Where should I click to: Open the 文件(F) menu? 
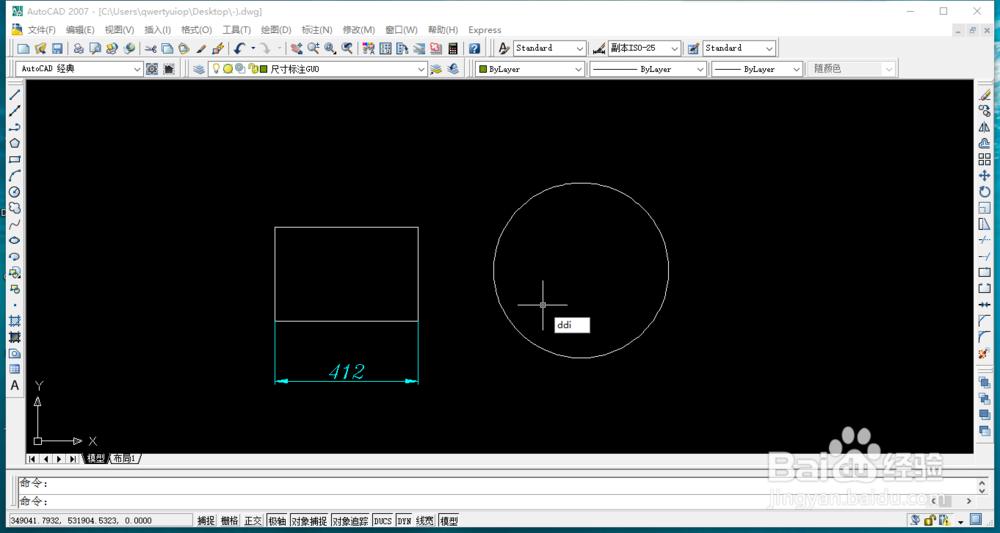coord(41,30)
